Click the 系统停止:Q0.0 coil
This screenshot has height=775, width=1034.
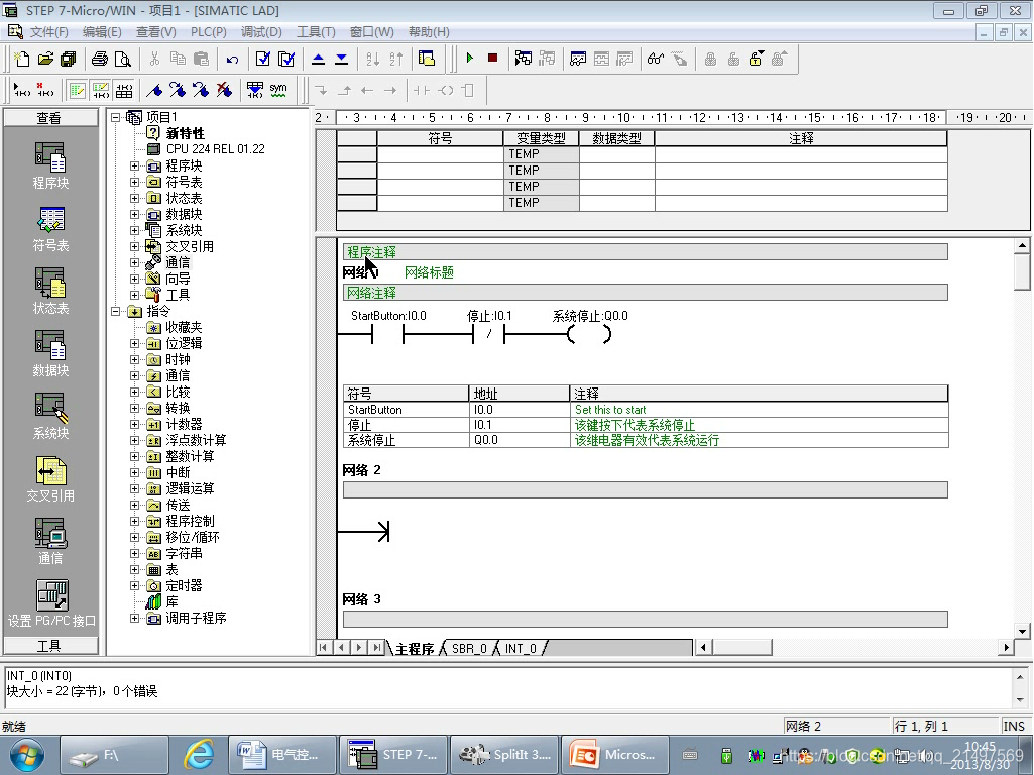pos(590,334)
